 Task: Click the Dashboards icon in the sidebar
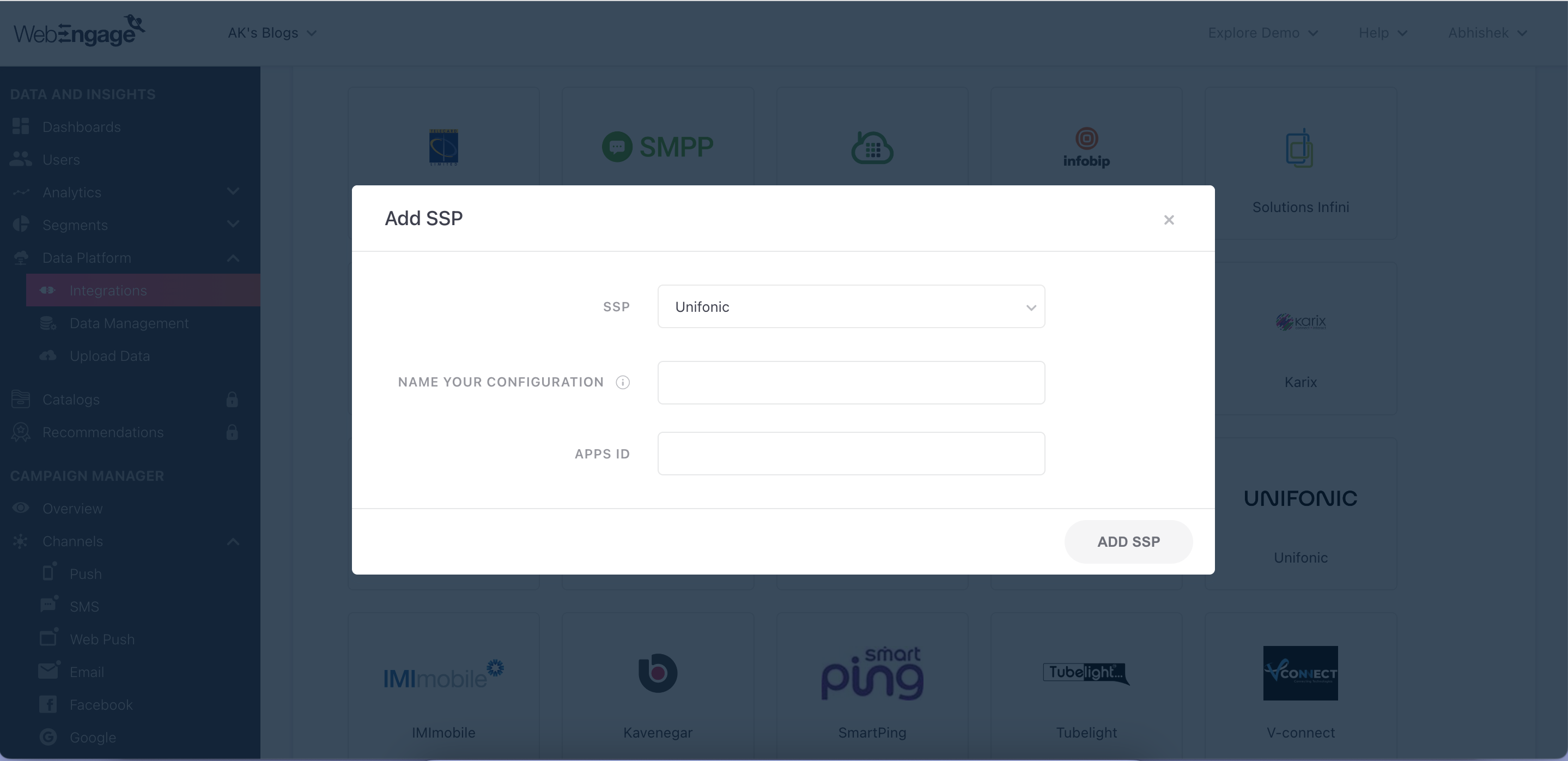tap(21, 126)
